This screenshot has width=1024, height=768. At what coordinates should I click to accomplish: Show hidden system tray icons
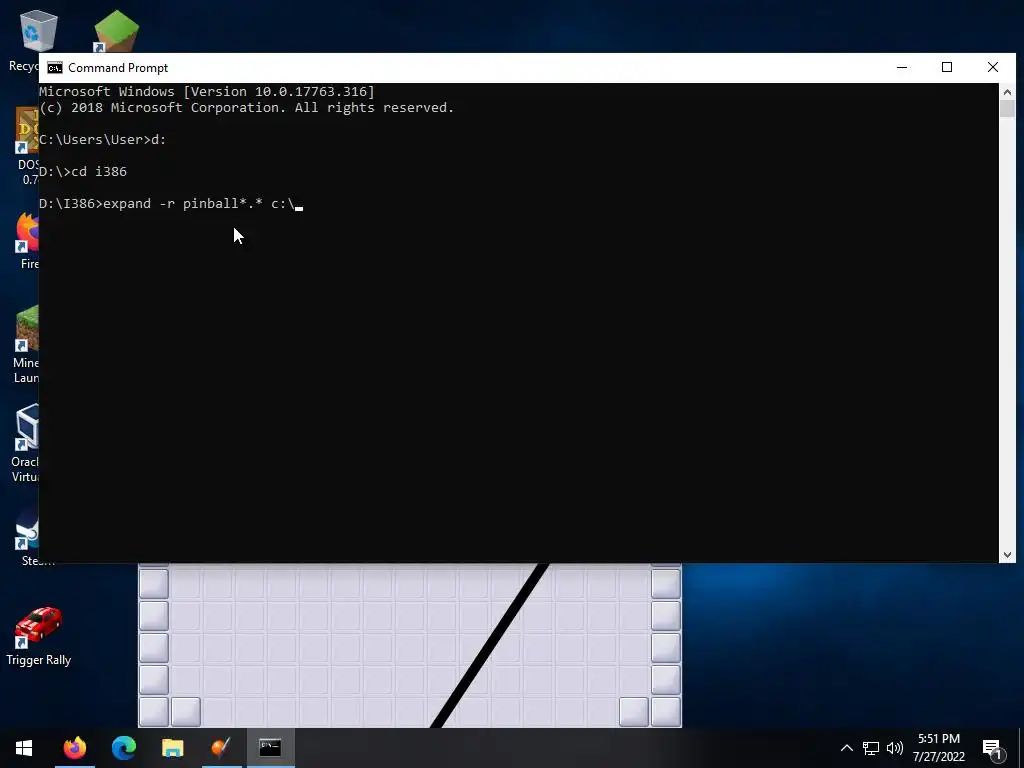pyautogui.click(x=846, y=748)
